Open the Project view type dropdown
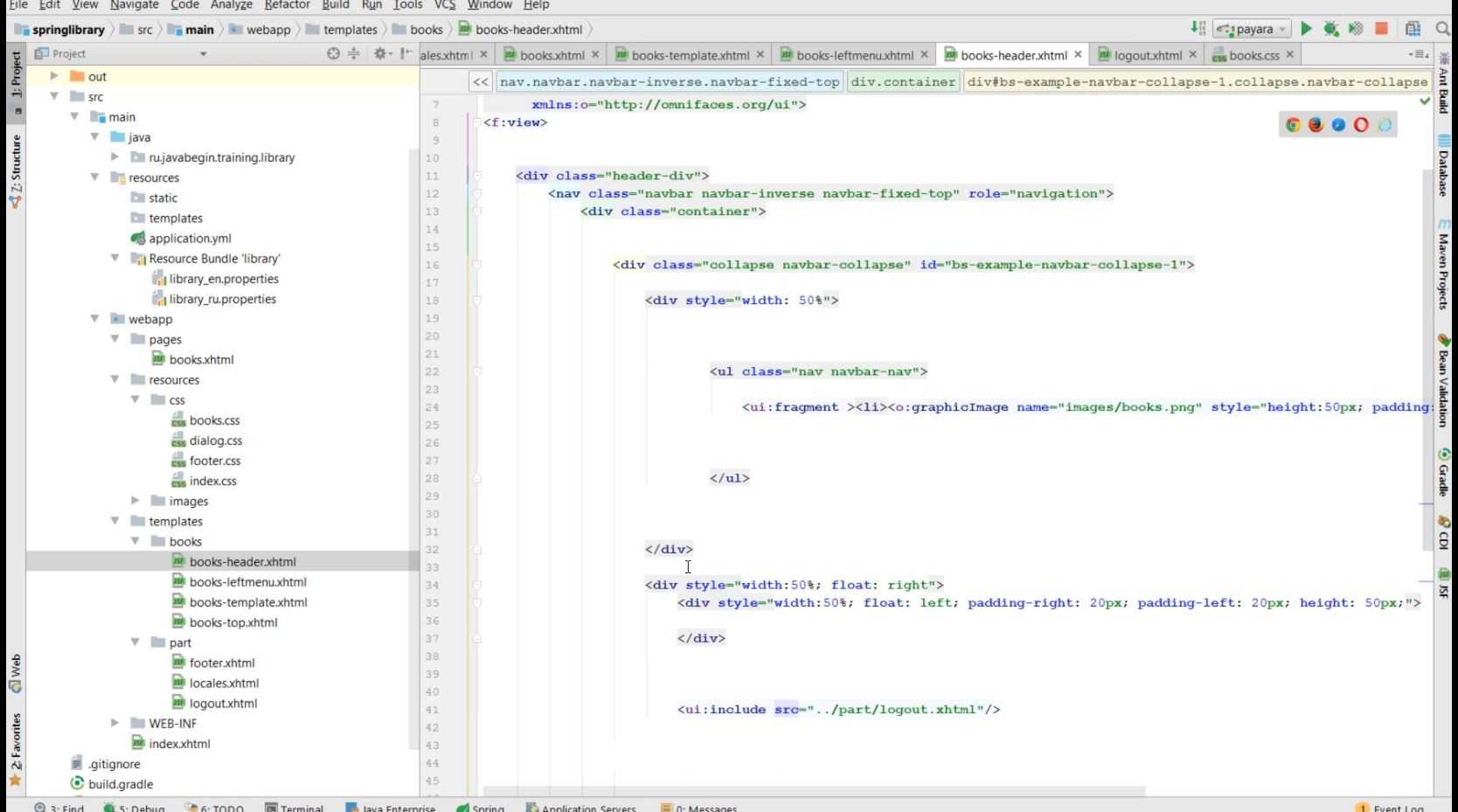This screenshot has width=1458, height=812. pyautogui.click(x=203, y=54)
